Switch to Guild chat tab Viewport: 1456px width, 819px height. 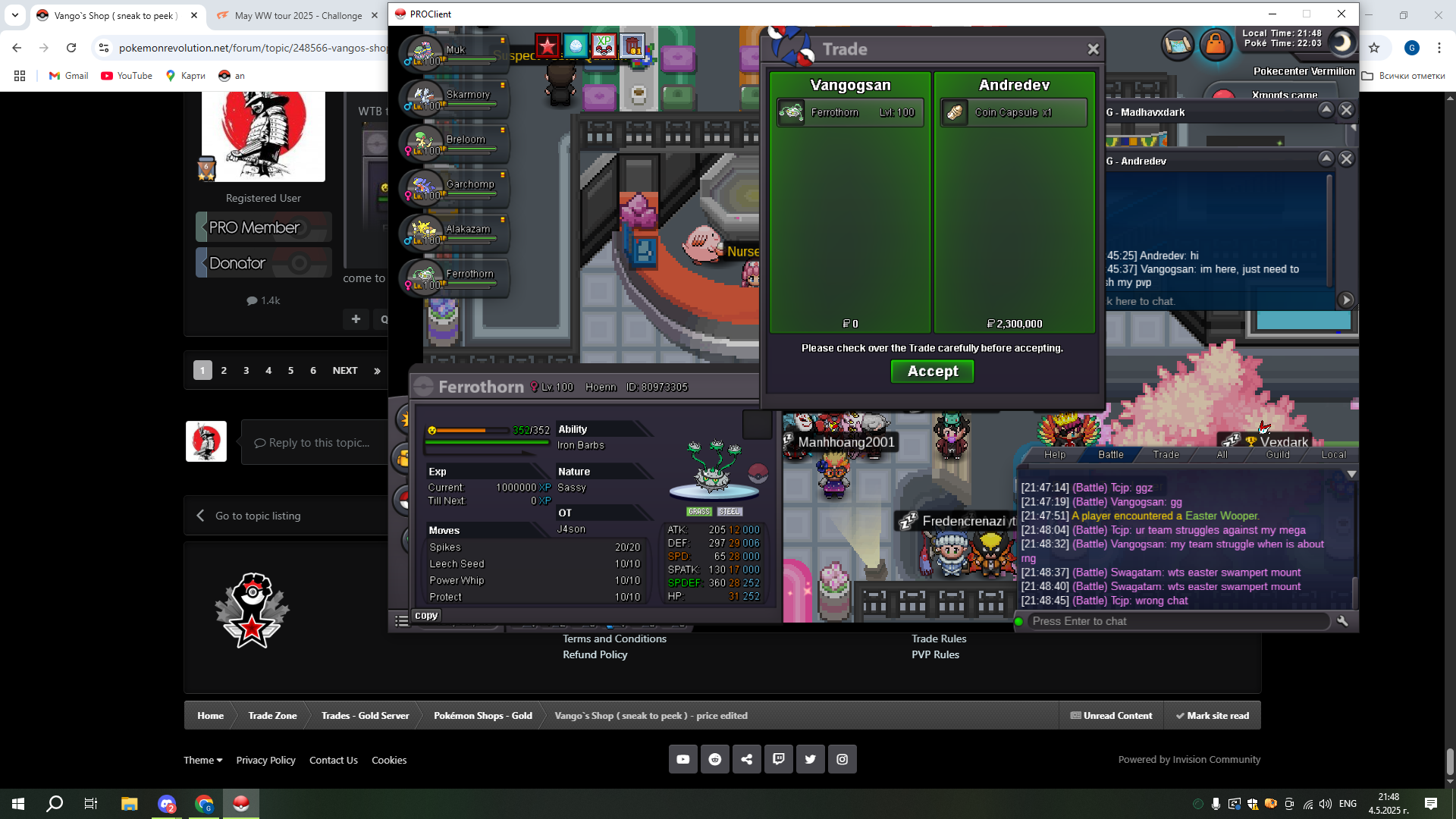(x=1278, y=455)
